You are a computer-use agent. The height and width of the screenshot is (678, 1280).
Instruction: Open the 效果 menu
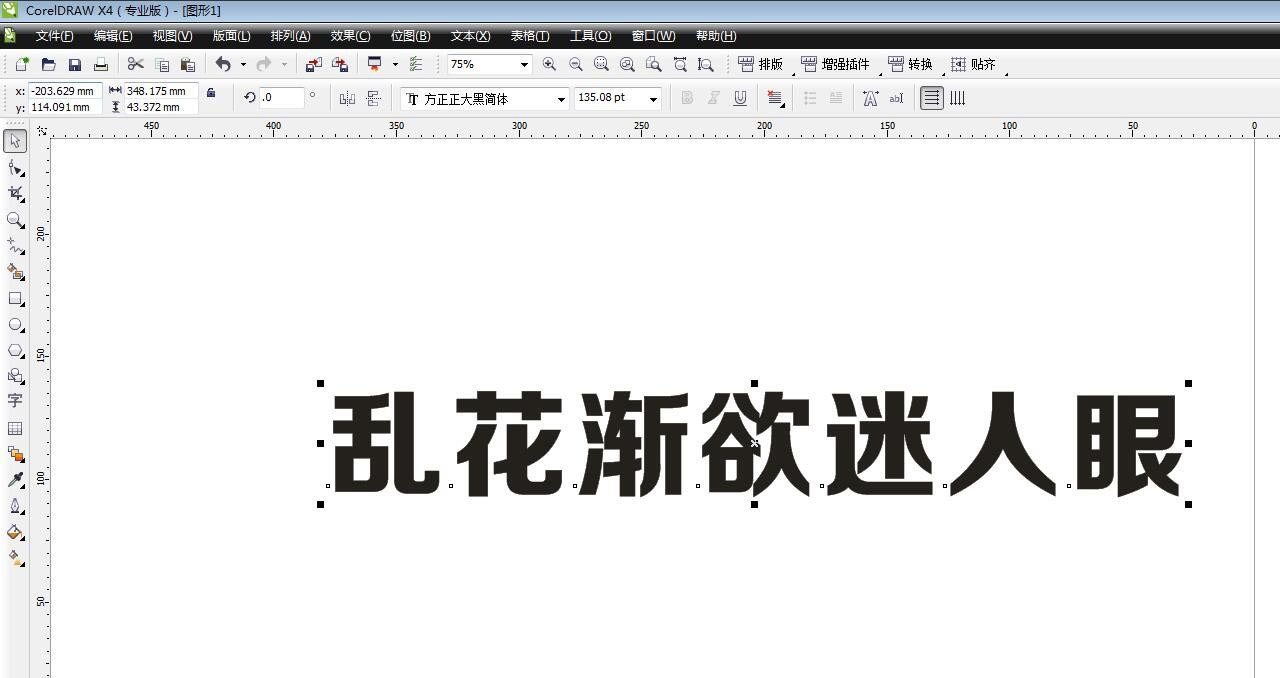click(x=349, y=35)
